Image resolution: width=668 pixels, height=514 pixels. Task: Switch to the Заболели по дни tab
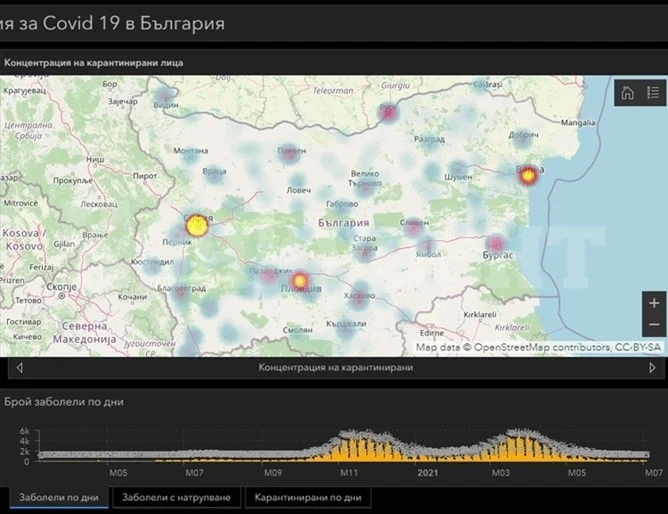pyautogui.click(x=59, y=497)
